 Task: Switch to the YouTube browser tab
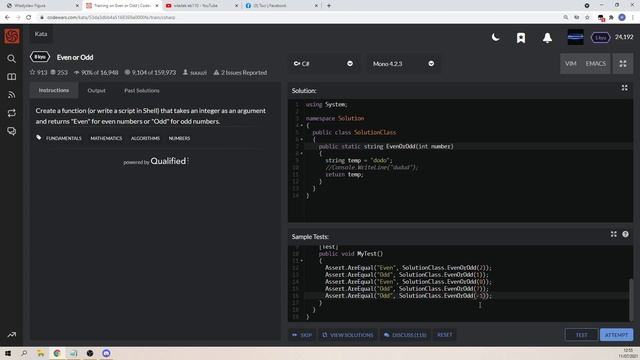click(x=202, y=6)
